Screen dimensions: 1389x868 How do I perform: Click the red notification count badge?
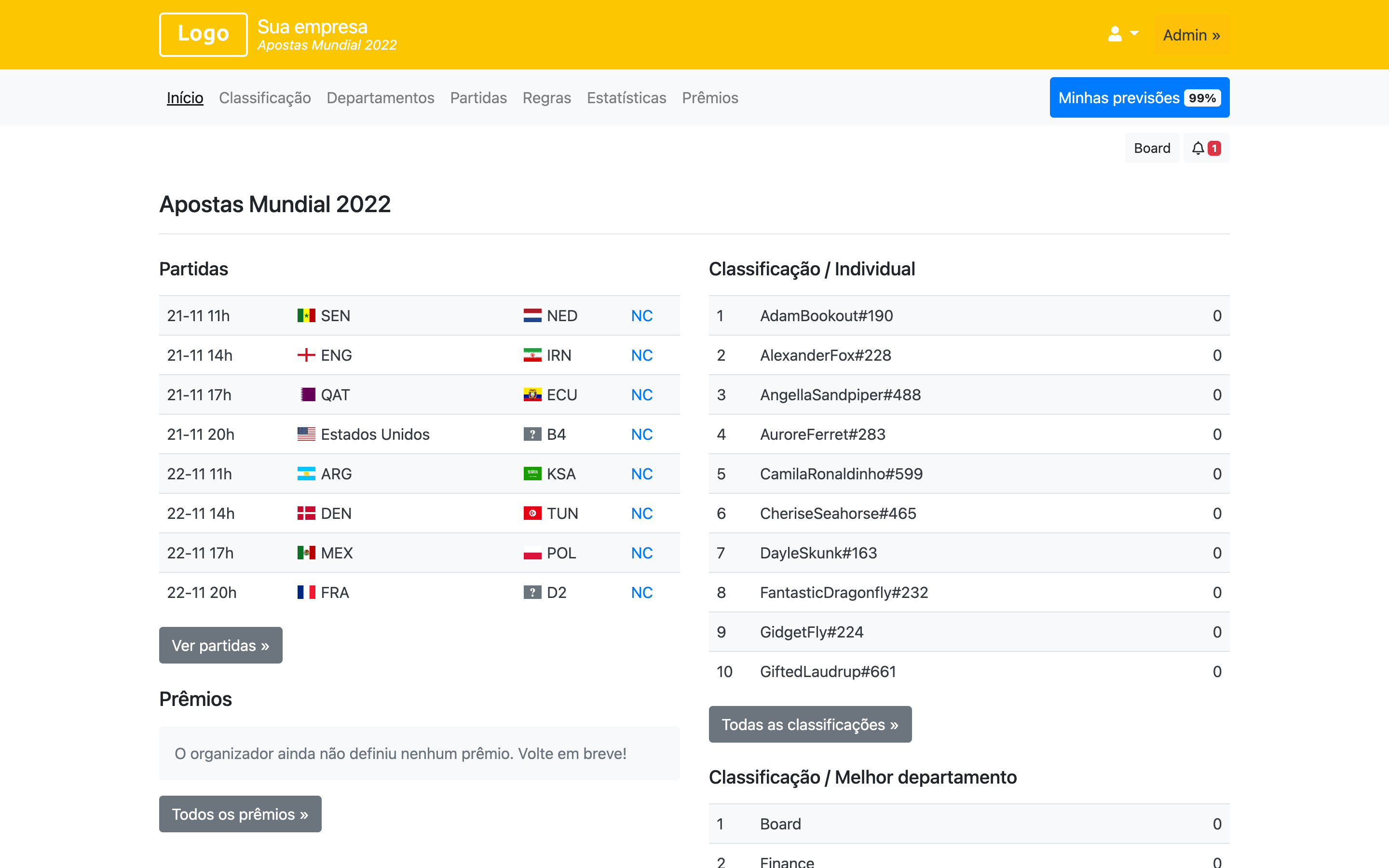coord(1214,148)
